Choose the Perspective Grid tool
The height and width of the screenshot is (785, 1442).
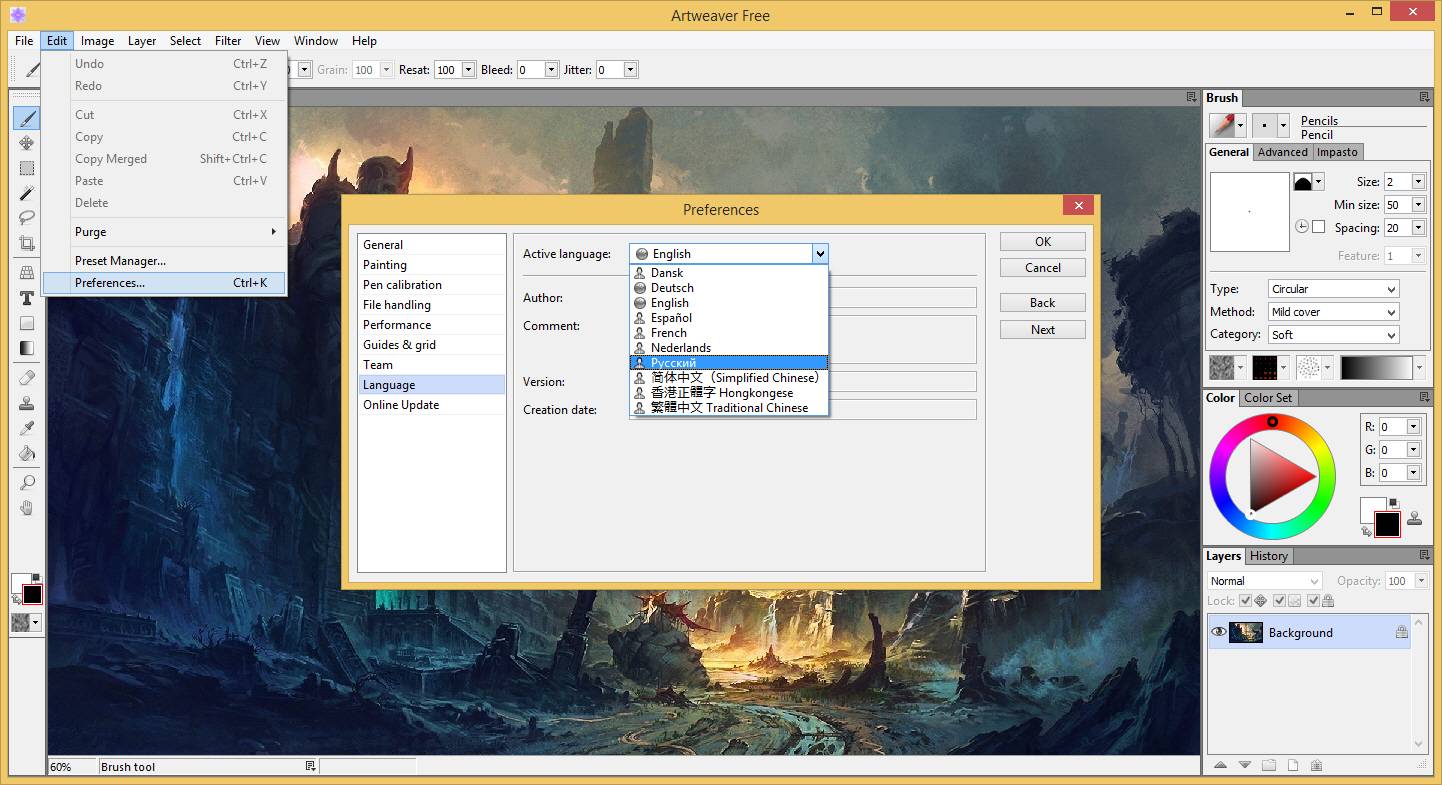(27, 273)
